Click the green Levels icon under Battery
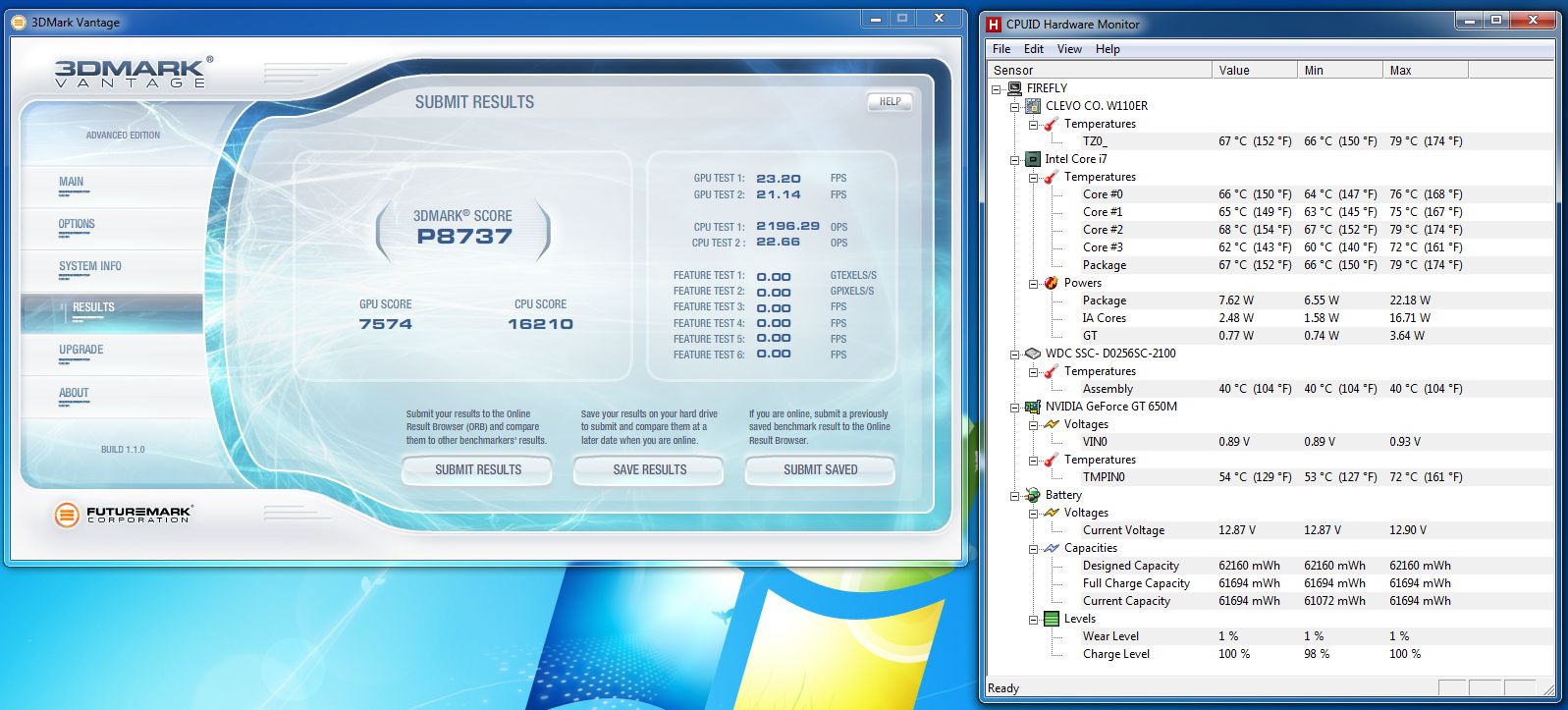 [1052, 619]
